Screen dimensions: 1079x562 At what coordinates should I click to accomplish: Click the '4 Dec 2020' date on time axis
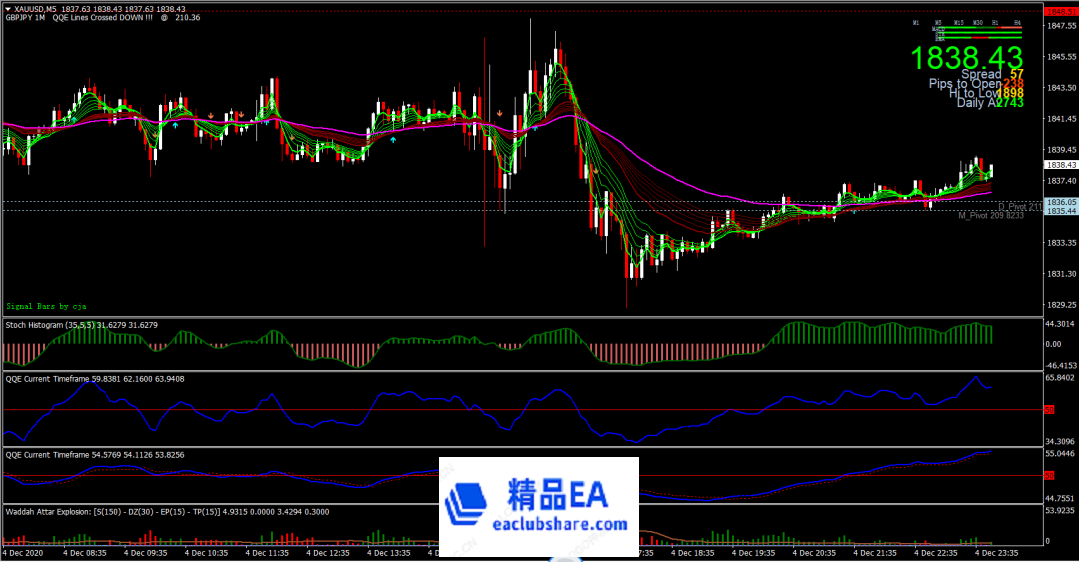(23, 552)
